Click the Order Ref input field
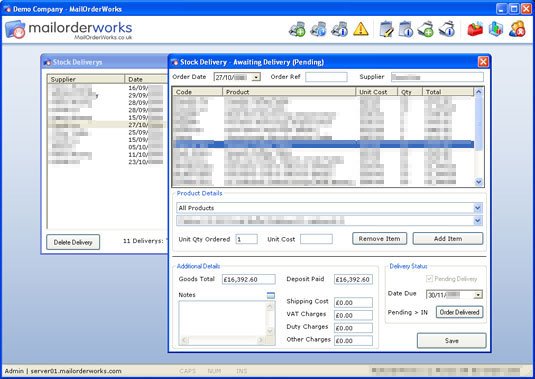This screenshot has height=379, width=535. [326, 77]
